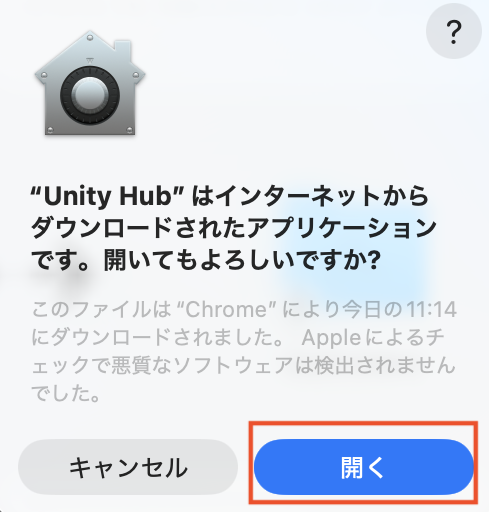Dismiss the dialog with キャンセル button
The width and height of the screenshot is (489, 512).
[128, 467]
